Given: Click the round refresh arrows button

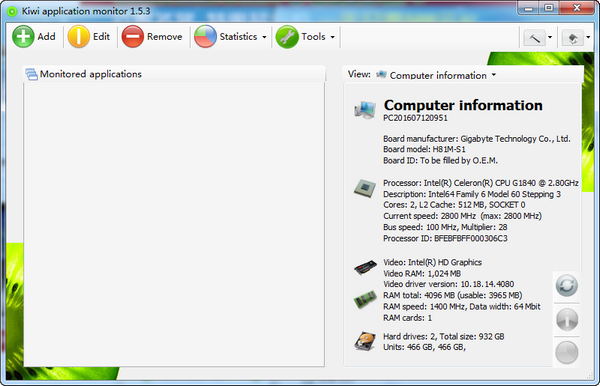Looking at the screenshot, I should pos(567,285).
